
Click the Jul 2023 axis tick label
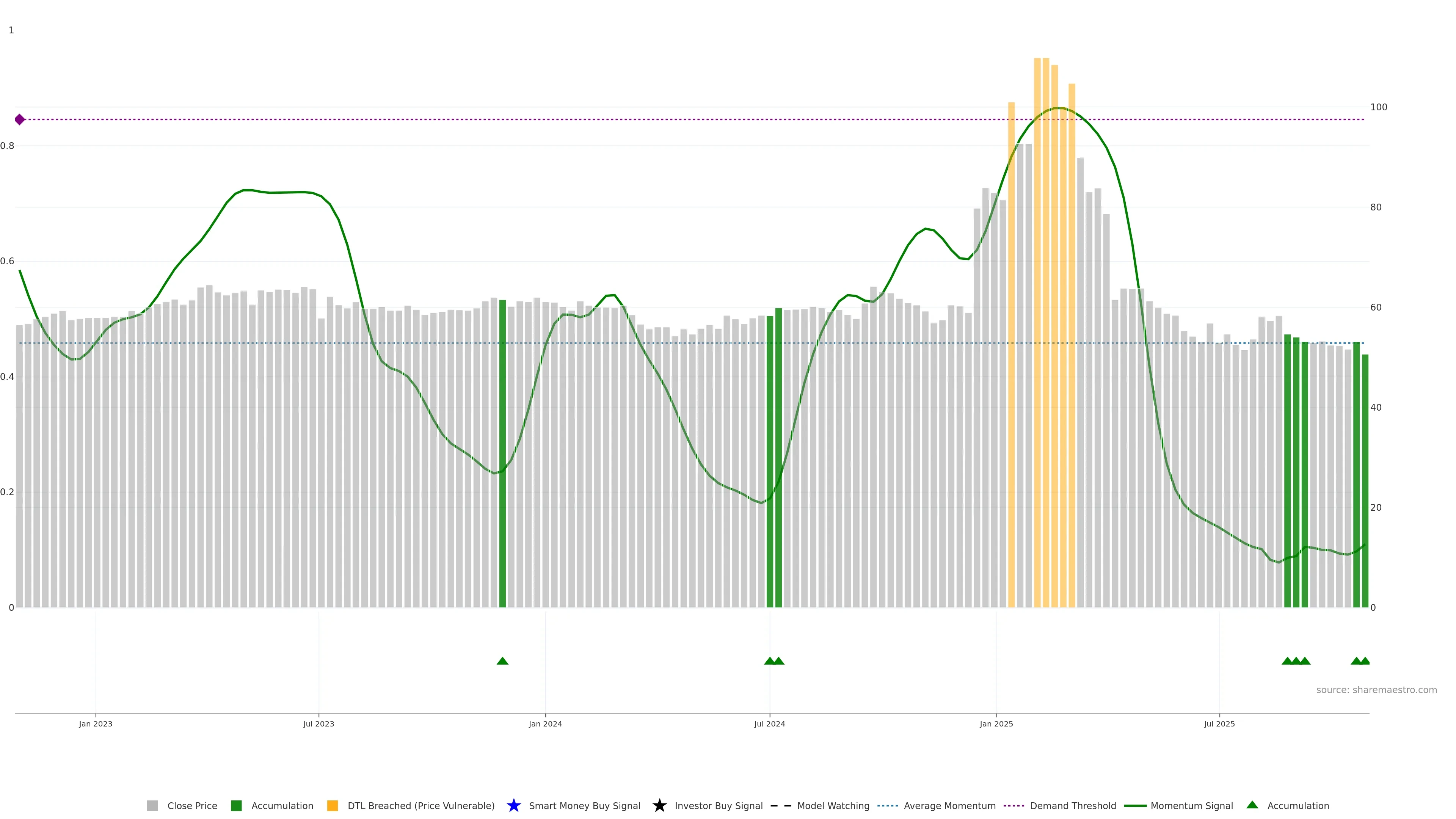318,723
